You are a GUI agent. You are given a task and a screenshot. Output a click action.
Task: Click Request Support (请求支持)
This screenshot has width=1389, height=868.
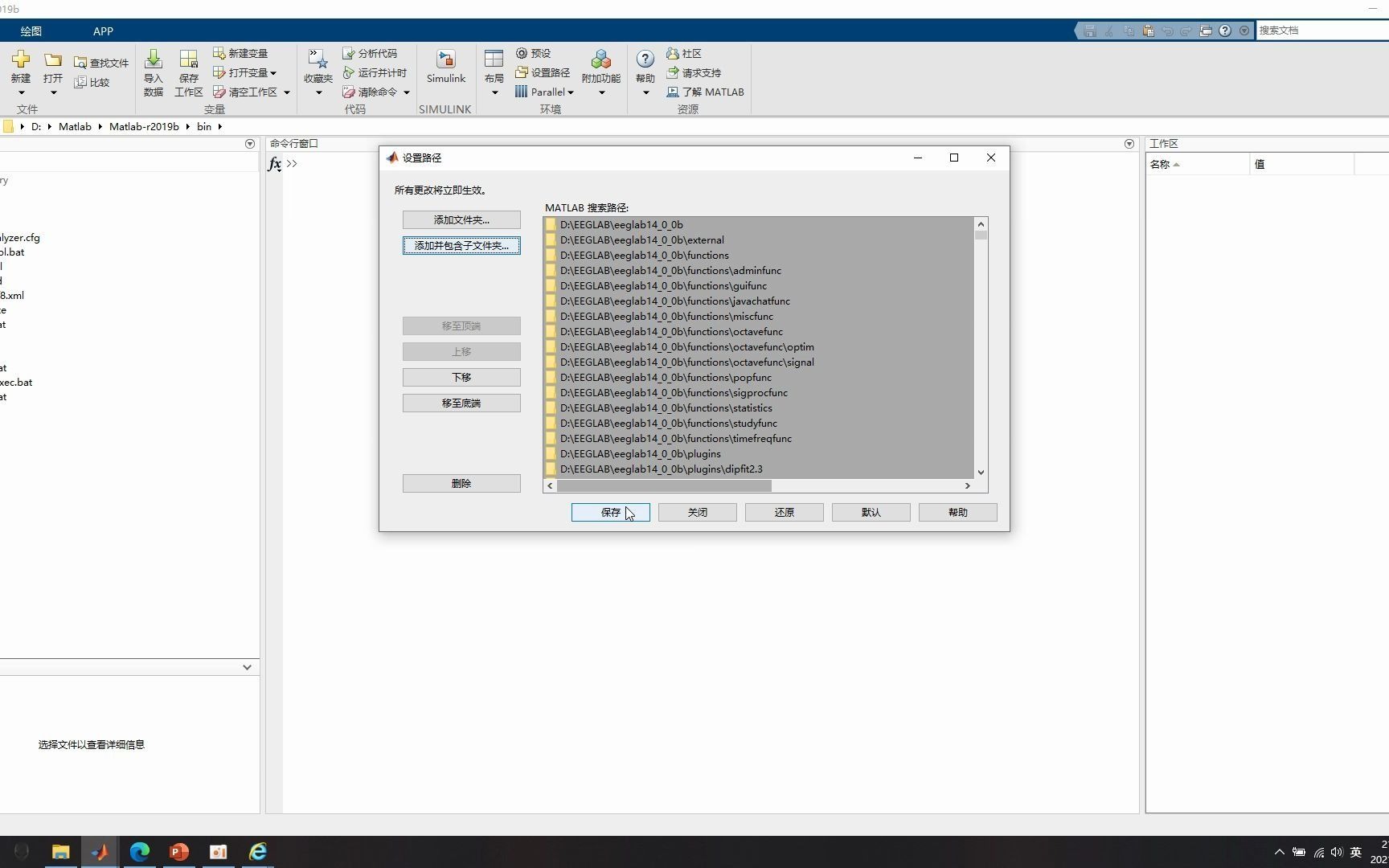click(694, 72)
